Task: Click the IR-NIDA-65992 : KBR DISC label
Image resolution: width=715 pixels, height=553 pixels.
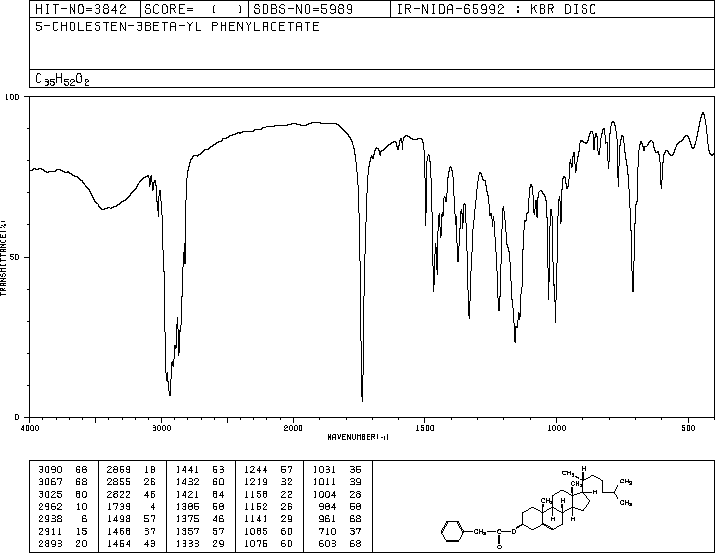Action: coord(497,9)
